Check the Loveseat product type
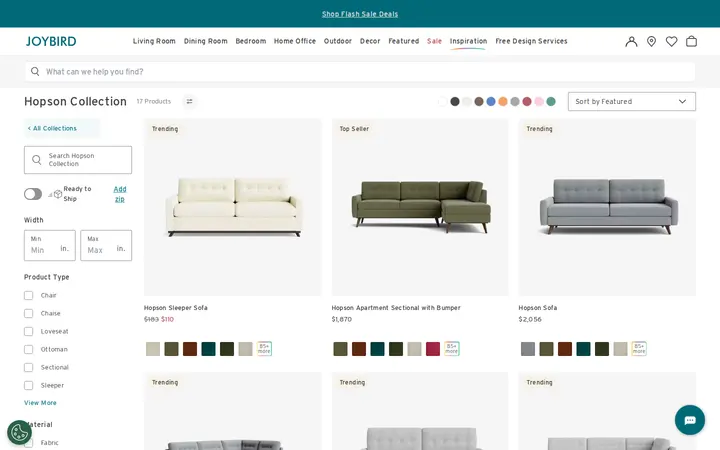Screen dimensions: 720x450 pos(28,331)
